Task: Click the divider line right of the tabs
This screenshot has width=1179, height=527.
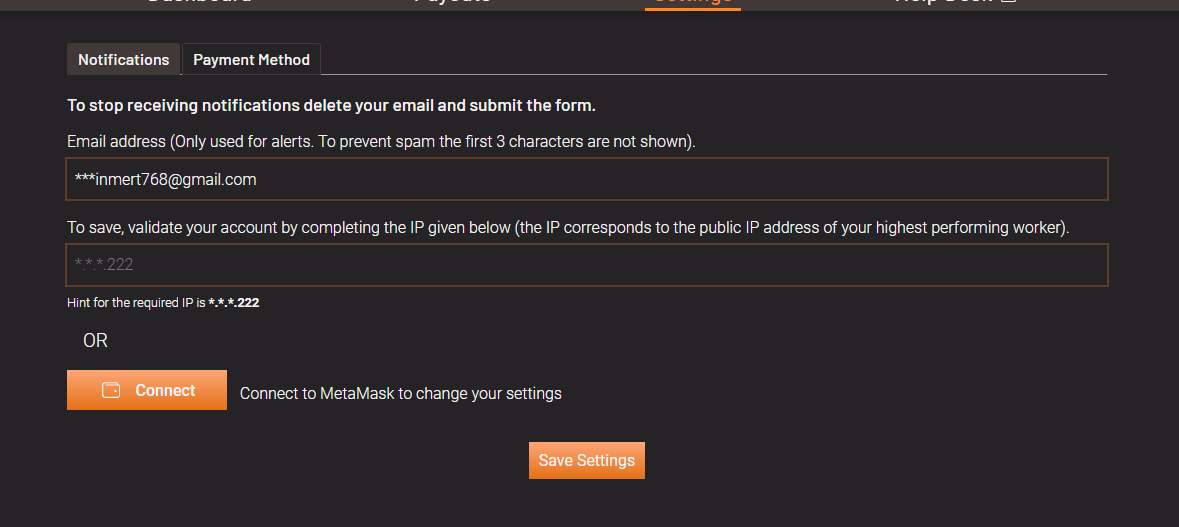Action: click(x=714, y=74)
